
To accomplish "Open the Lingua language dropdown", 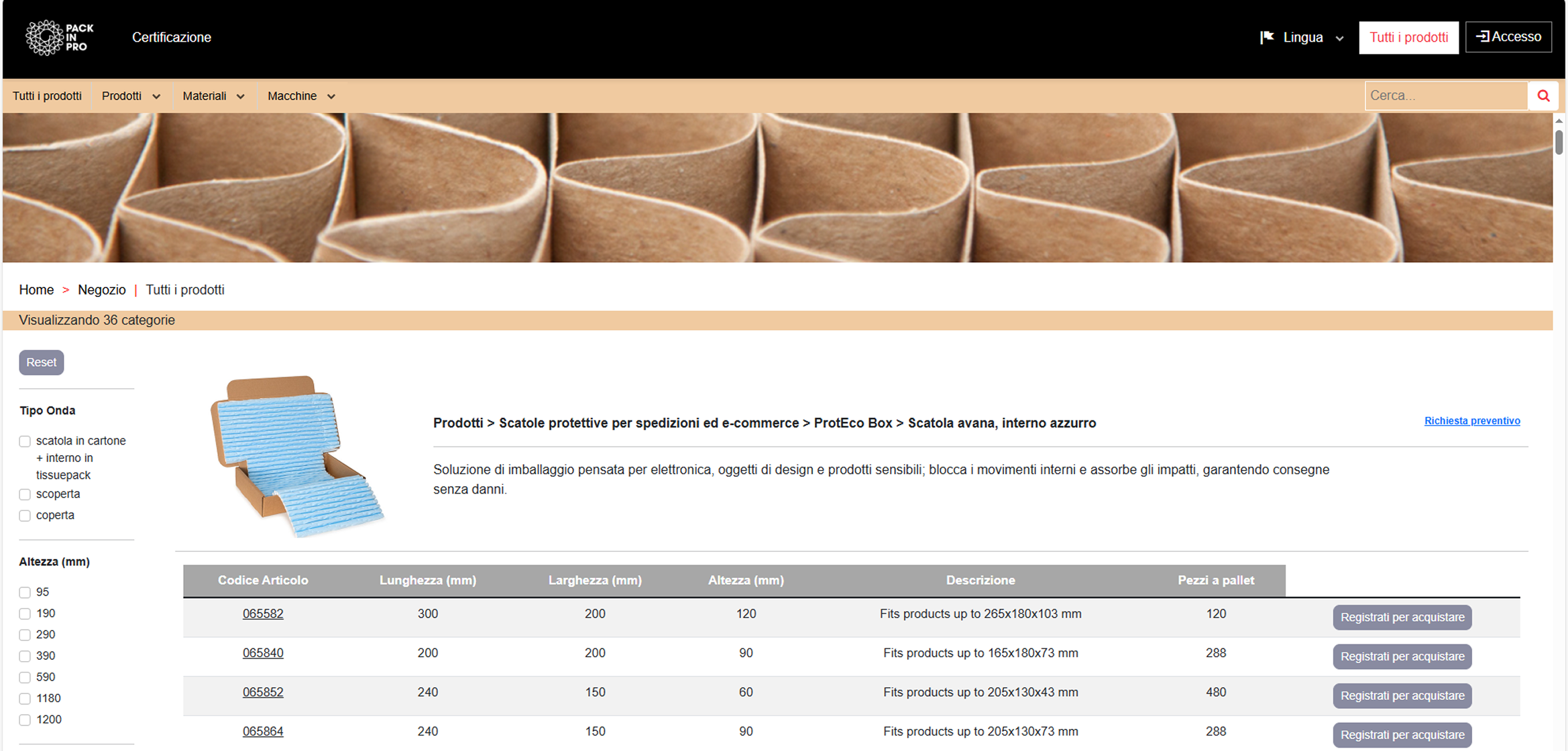I will [x=1302, y=38].
